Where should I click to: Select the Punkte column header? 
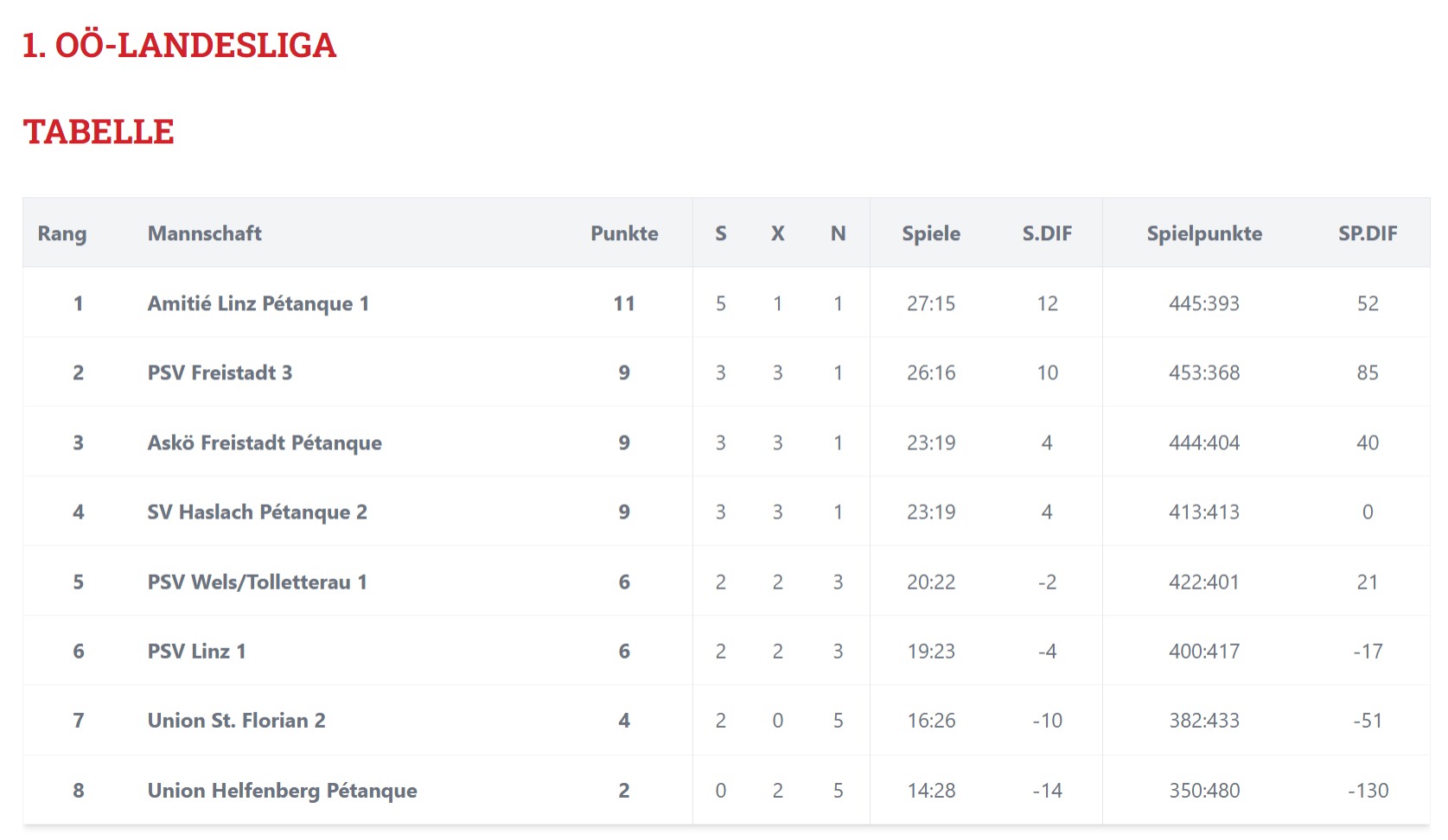point(624,233)
